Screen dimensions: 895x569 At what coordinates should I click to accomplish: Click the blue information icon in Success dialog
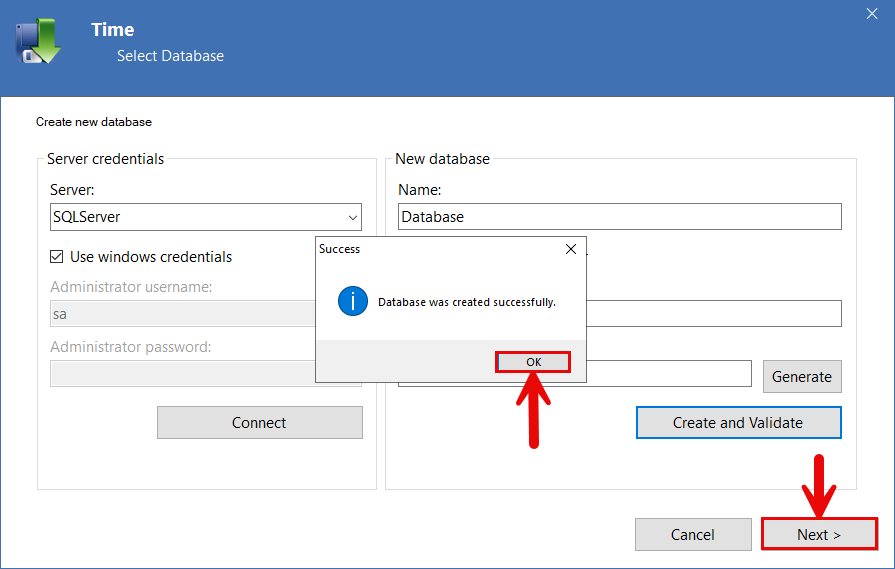coord(353,301)
